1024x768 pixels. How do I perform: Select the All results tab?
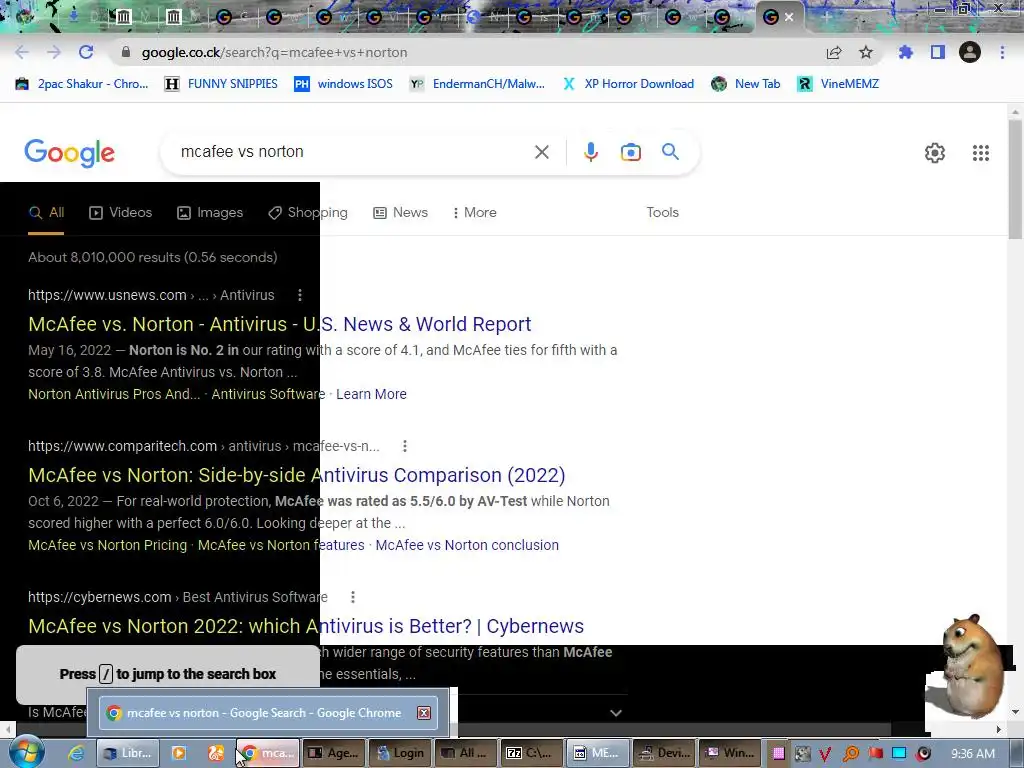point(46,213)
